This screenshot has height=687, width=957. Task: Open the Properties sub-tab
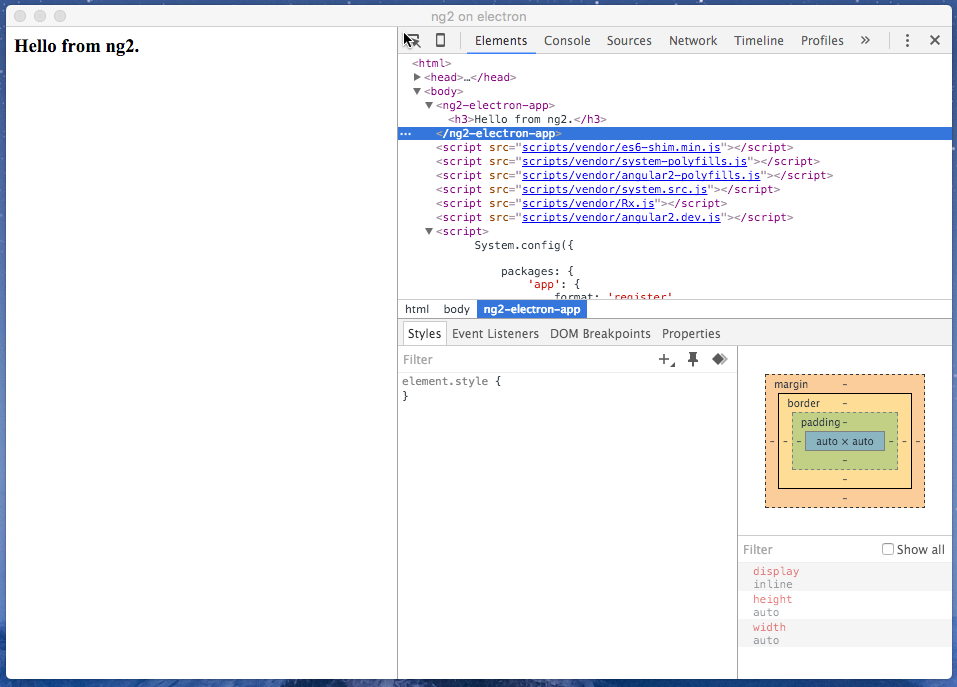click(x=691, y=334)
